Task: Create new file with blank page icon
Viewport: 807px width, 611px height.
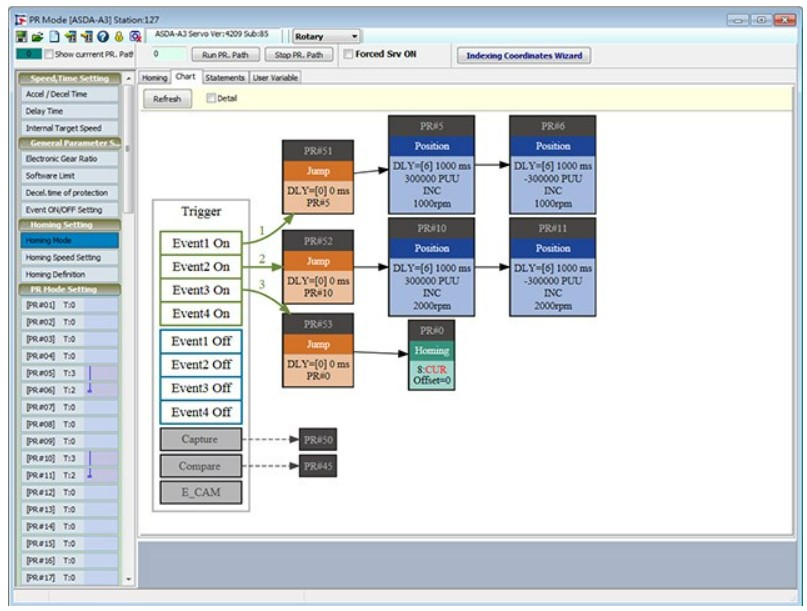Action: point(54,37)
